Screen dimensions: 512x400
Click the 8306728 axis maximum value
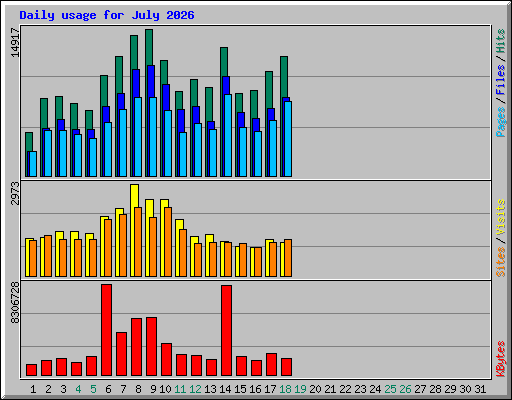pyautogui.click(x=16, y=303)
